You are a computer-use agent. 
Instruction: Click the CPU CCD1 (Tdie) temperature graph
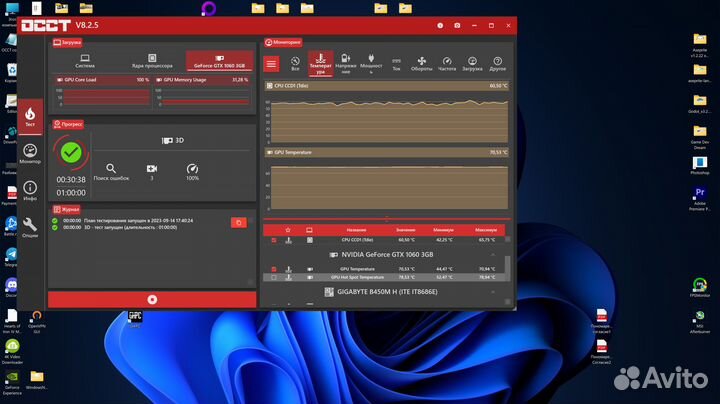tap(389, 120)
